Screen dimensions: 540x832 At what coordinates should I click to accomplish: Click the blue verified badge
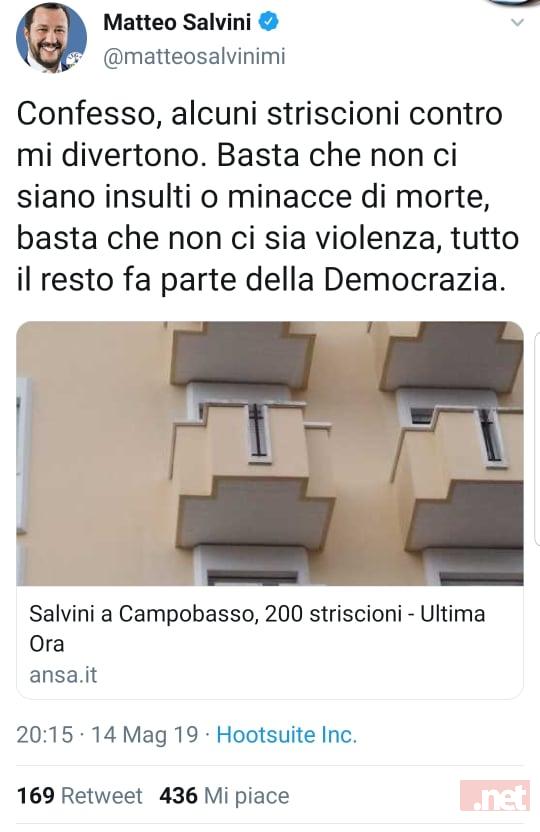(x=268, y=22)
